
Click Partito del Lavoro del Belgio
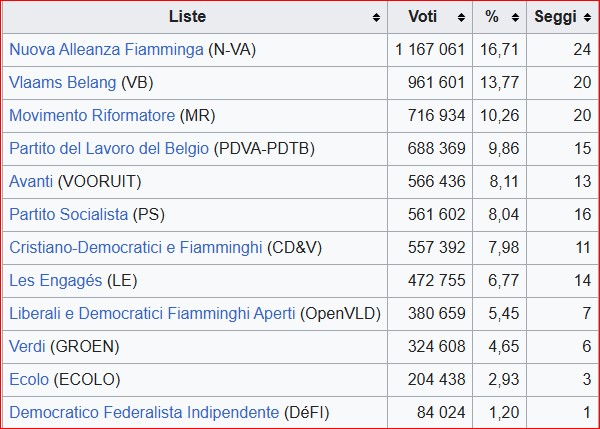(109, 148)
